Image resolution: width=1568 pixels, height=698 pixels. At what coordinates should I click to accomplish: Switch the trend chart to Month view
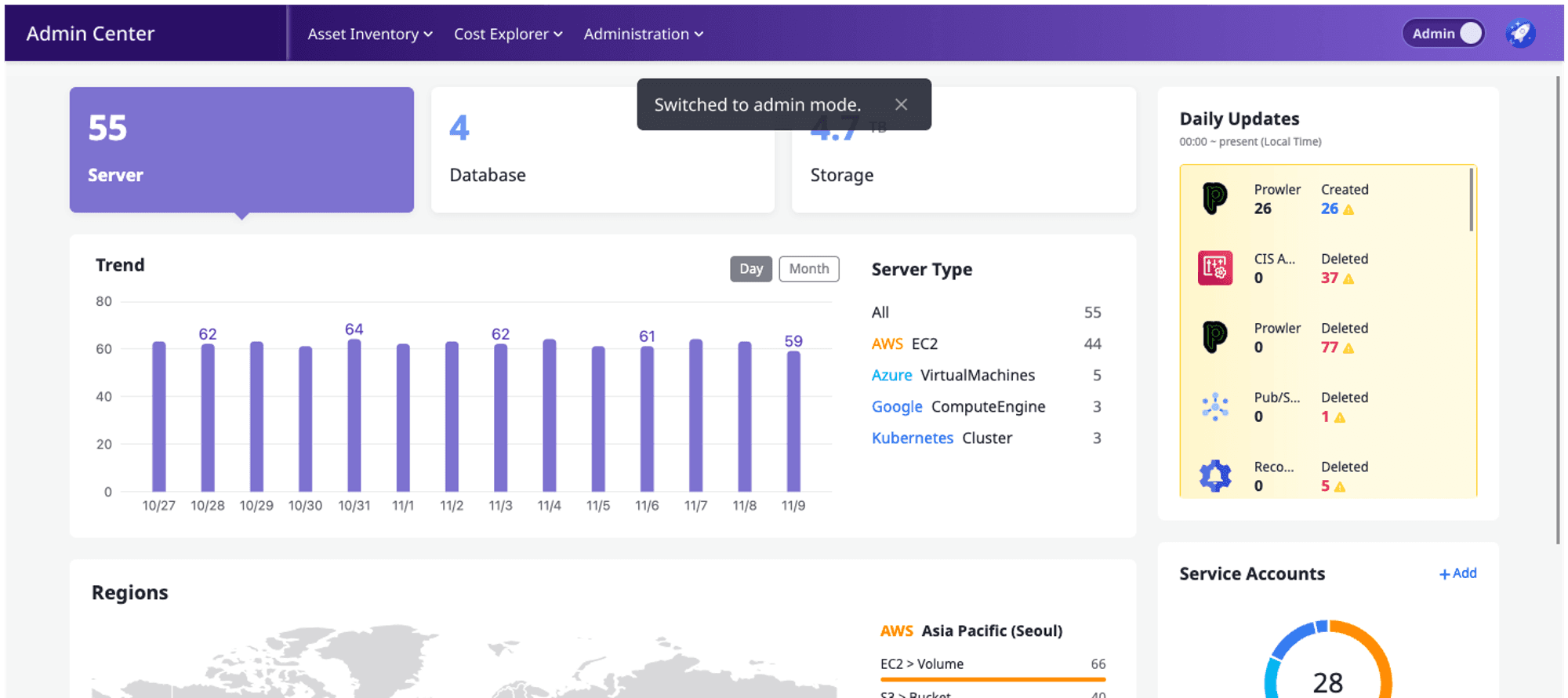point(808,268)
